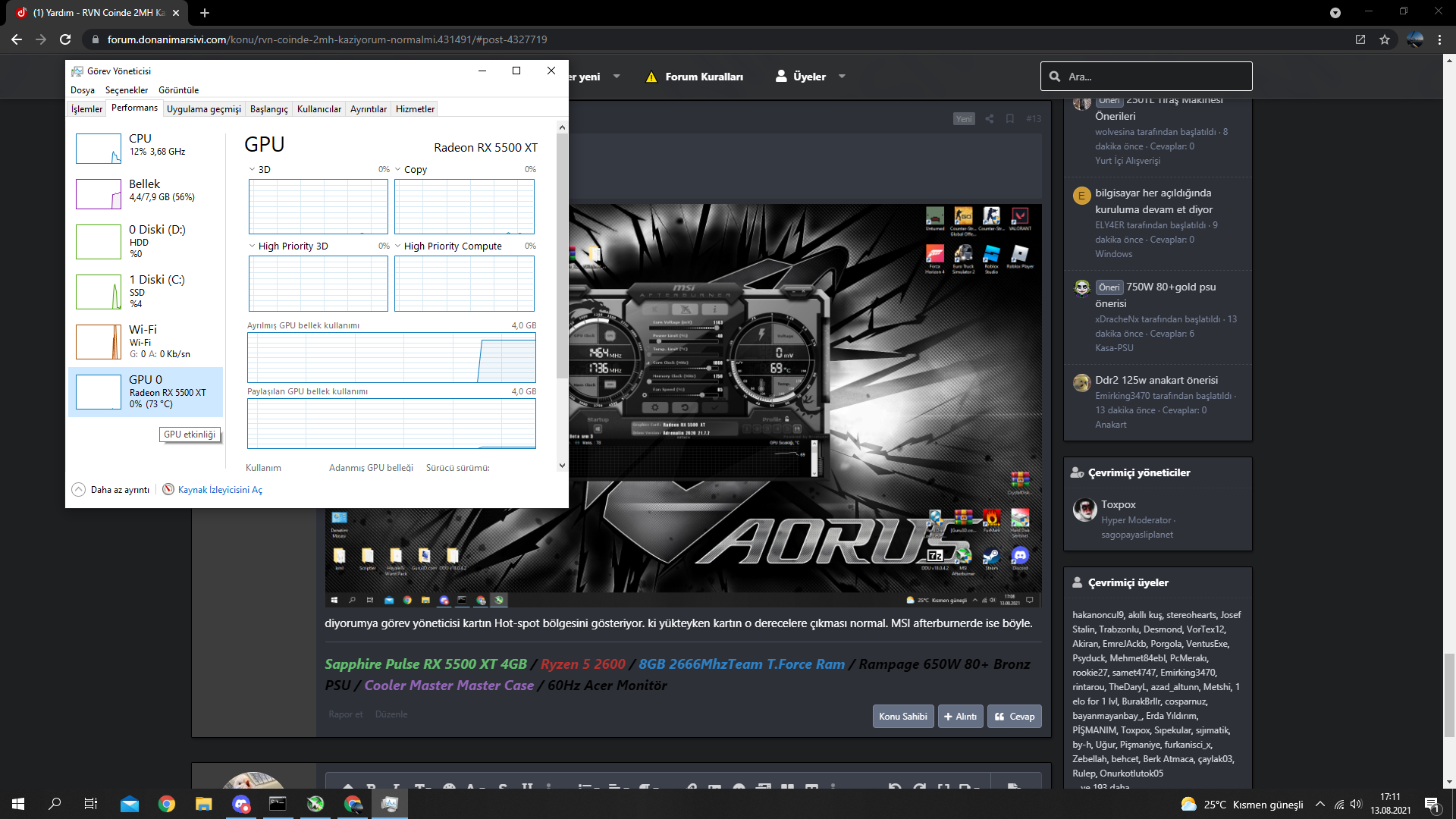The image size is (1456, 819).
Task: Click the Cevap reply button
Action: click(x=1014, y=717)
